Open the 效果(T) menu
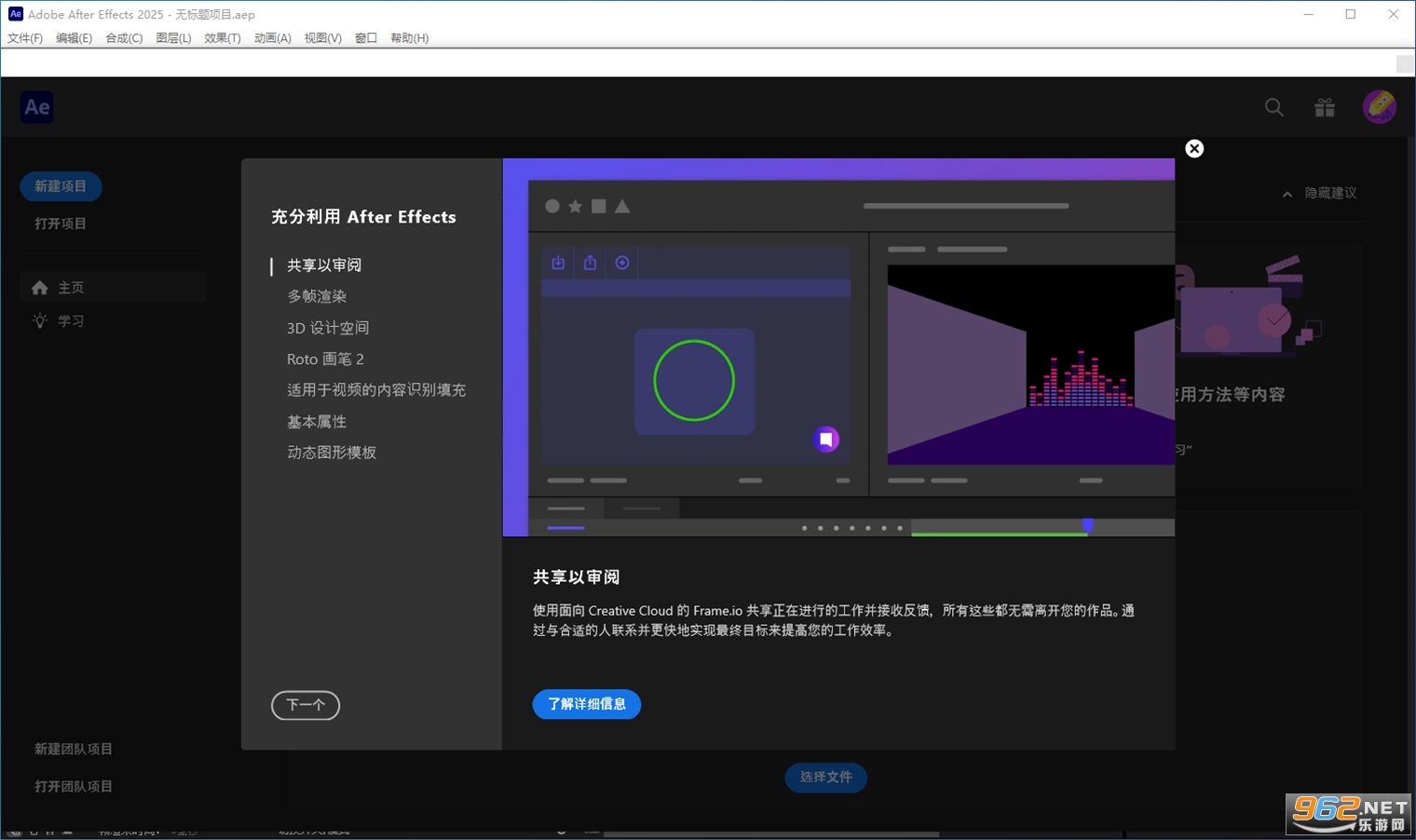 pos(223,38)
